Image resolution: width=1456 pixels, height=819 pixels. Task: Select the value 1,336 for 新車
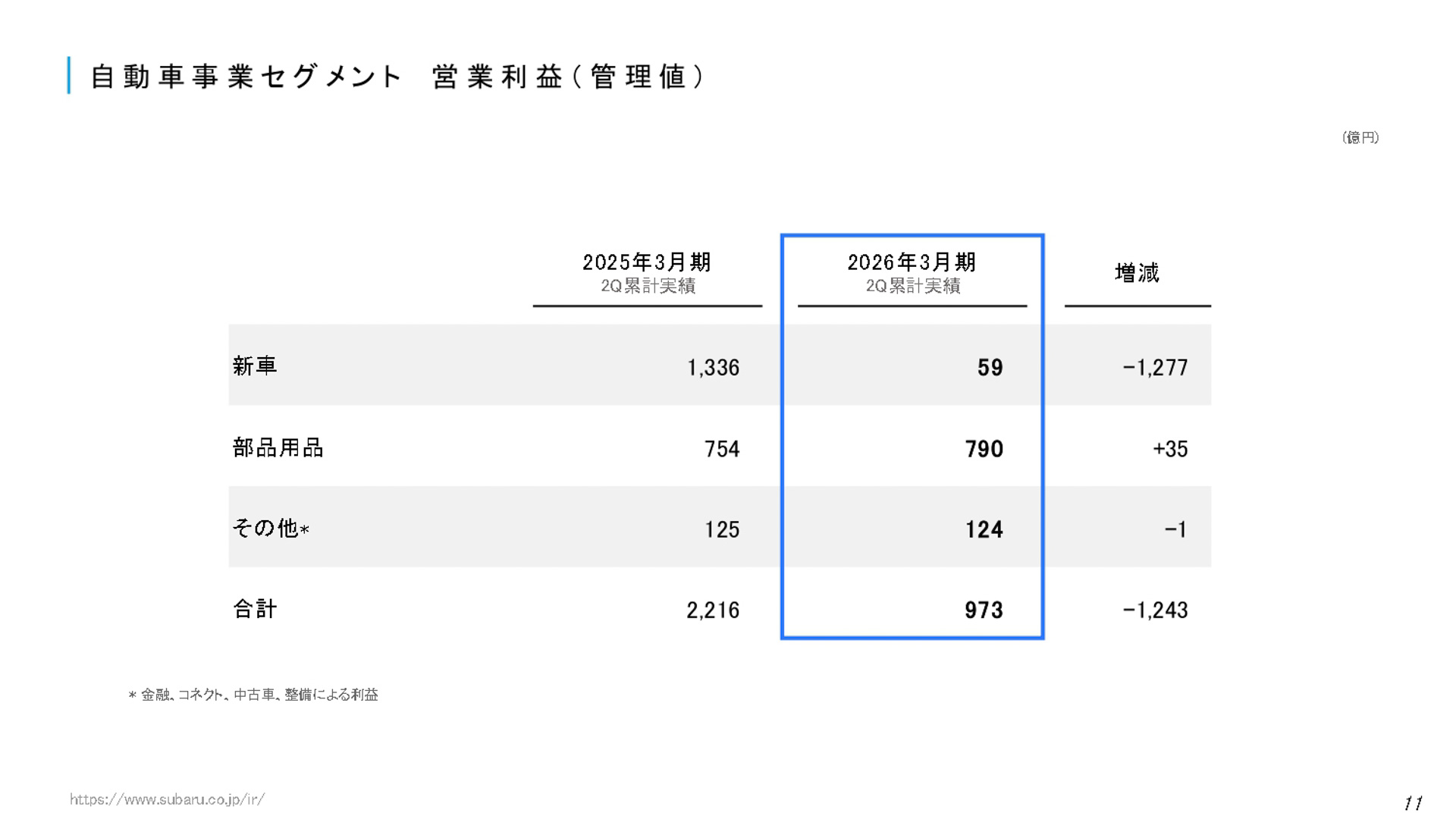point(714,367)
